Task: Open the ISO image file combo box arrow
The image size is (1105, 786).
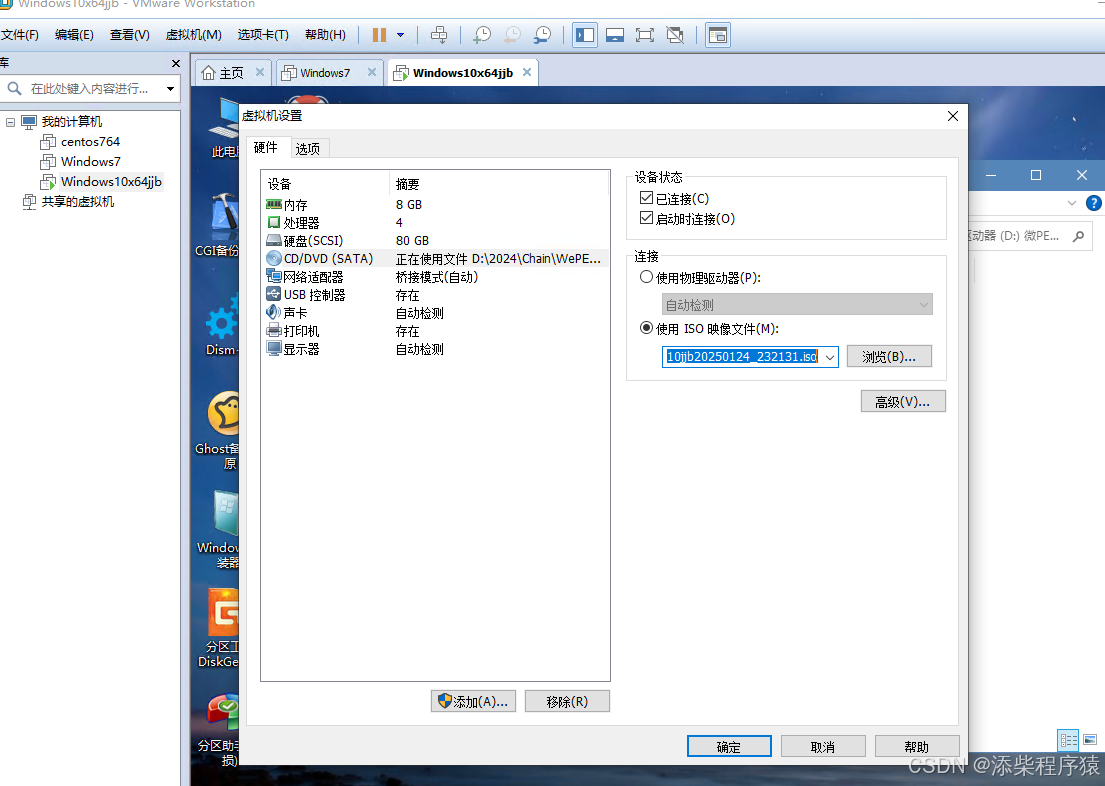Action: 830,357
